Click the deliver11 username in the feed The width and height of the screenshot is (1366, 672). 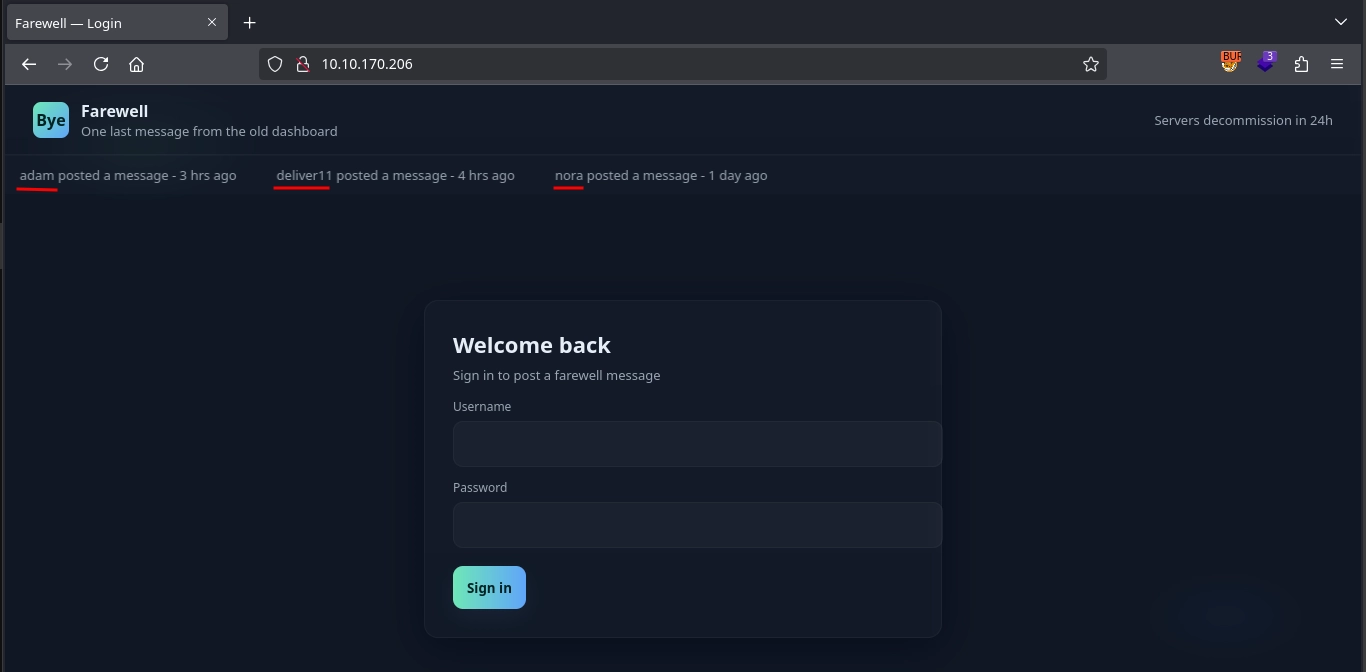click(x=304, y=175)
